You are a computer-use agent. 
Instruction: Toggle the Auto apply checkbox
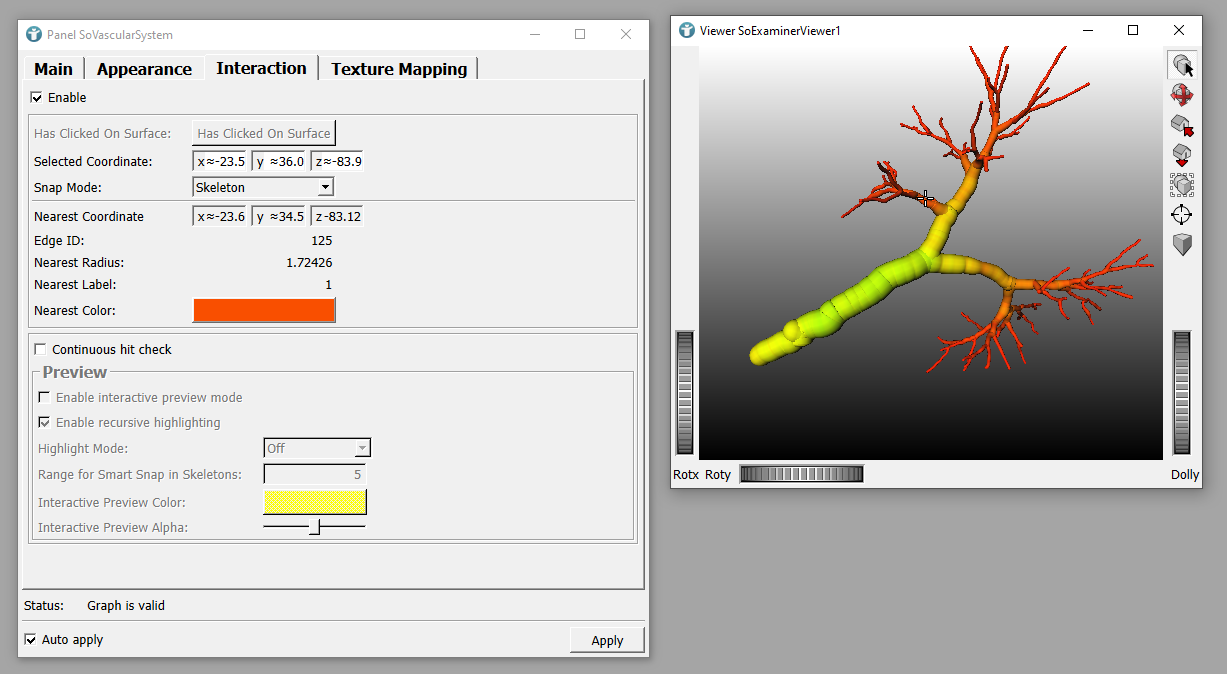tap(30, 640)
